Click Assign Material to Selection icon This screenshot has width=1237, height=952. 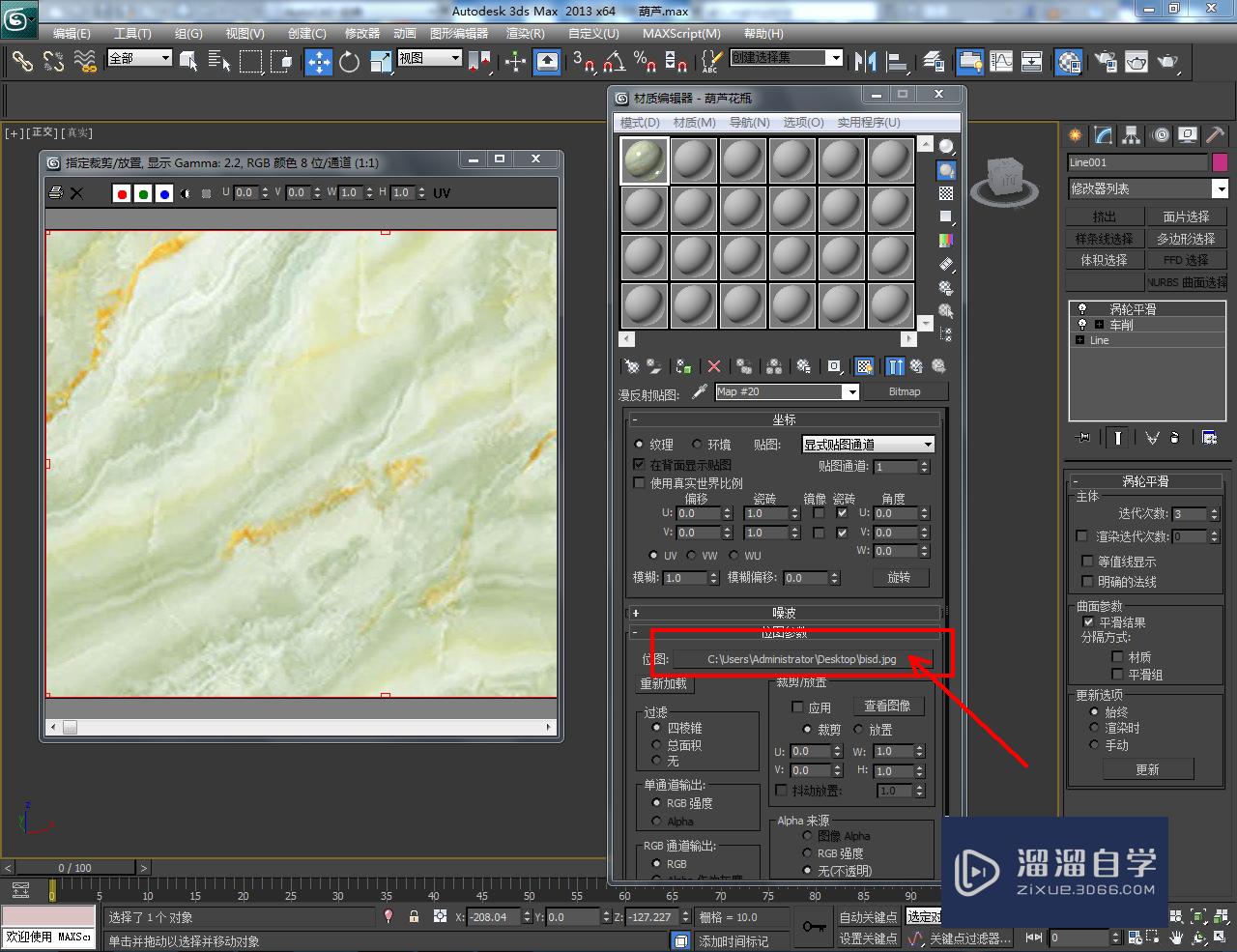[x=683, y=366]
